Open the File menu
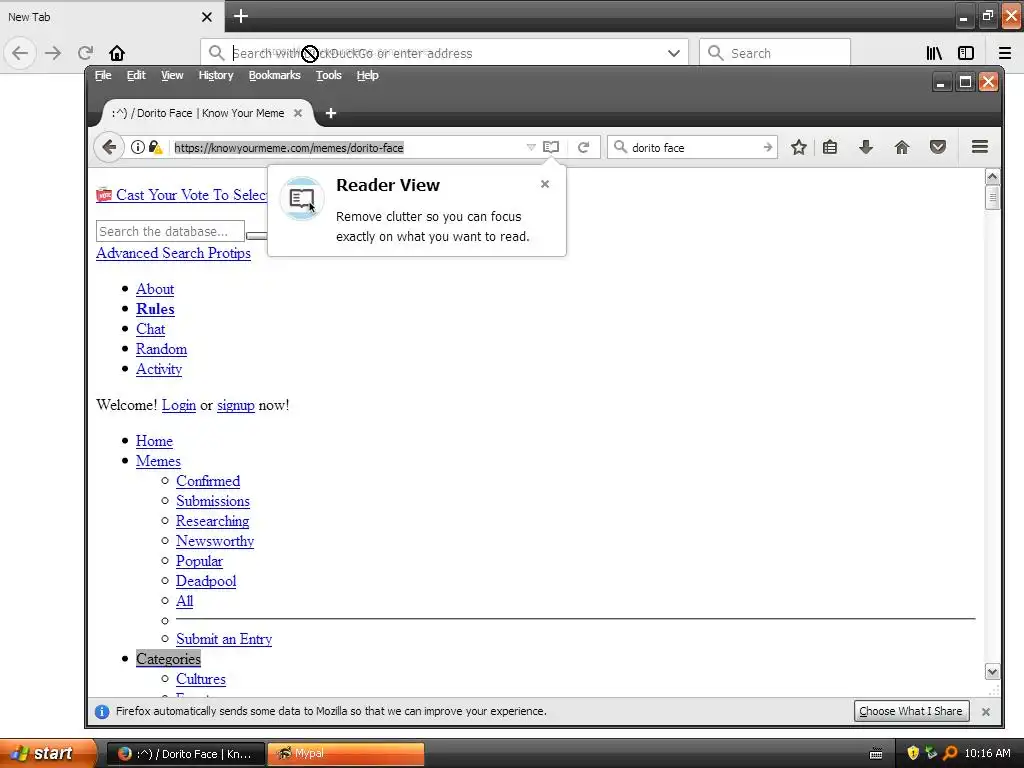The height and width of the screenshot is (768, 1024). pyautogui.click(x=103, y=75)
